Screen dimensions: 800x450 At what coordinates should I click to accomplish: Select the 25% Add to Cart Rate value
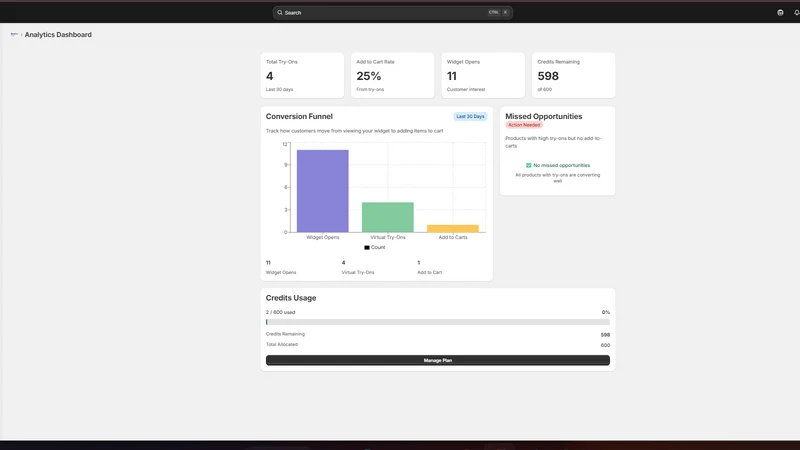(369, 76)
